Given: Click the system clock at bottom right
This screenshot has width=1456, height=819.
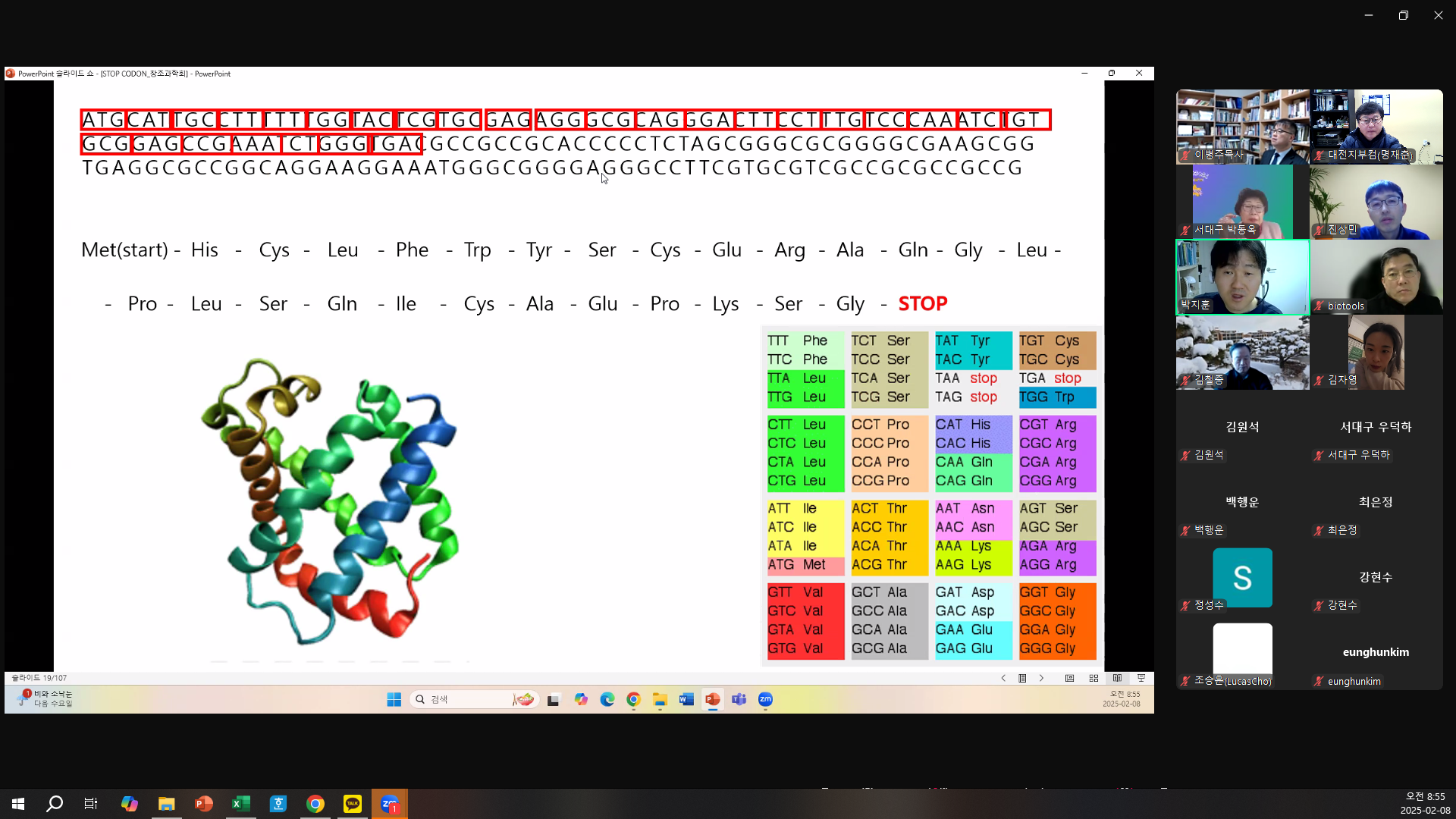Looking at the screenshot, I should (x=1424, y=803).
